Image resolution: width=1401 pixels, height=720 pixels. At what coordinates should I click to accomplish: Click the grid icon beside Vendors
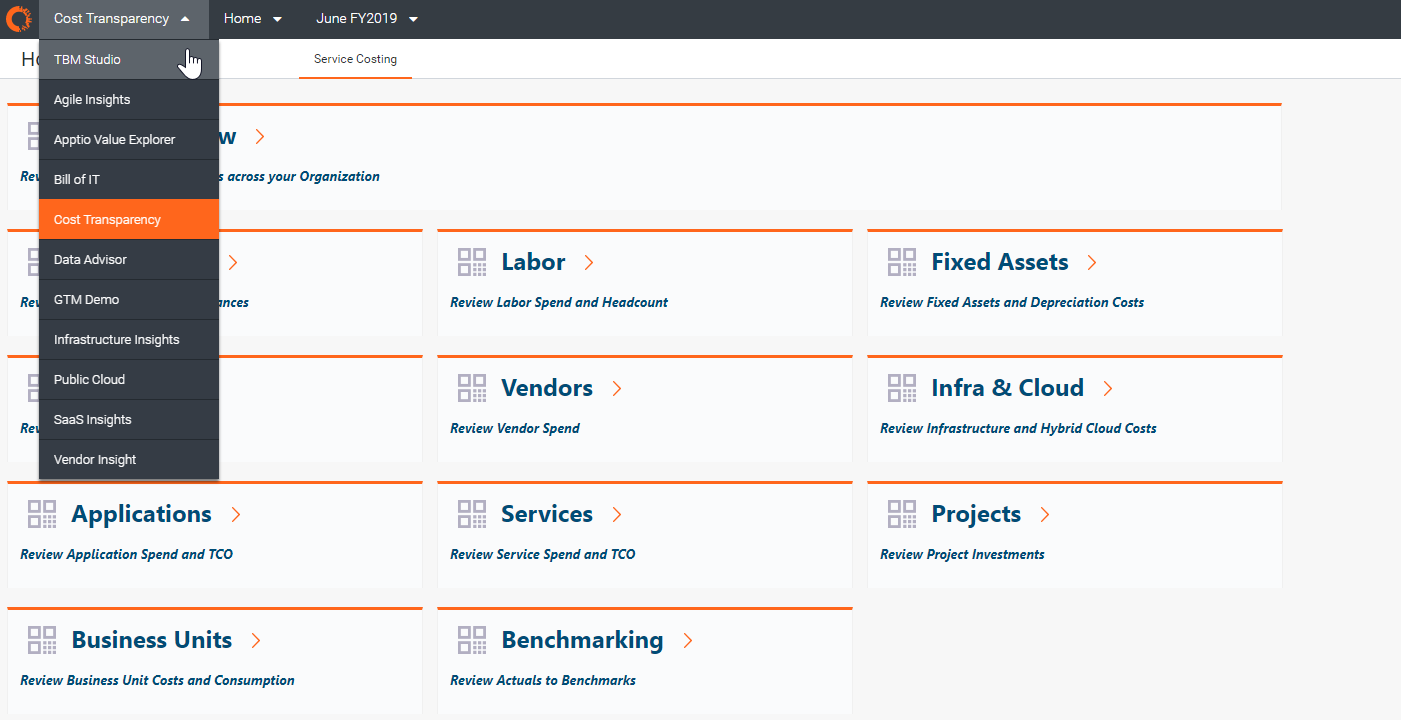coord(472,388)
